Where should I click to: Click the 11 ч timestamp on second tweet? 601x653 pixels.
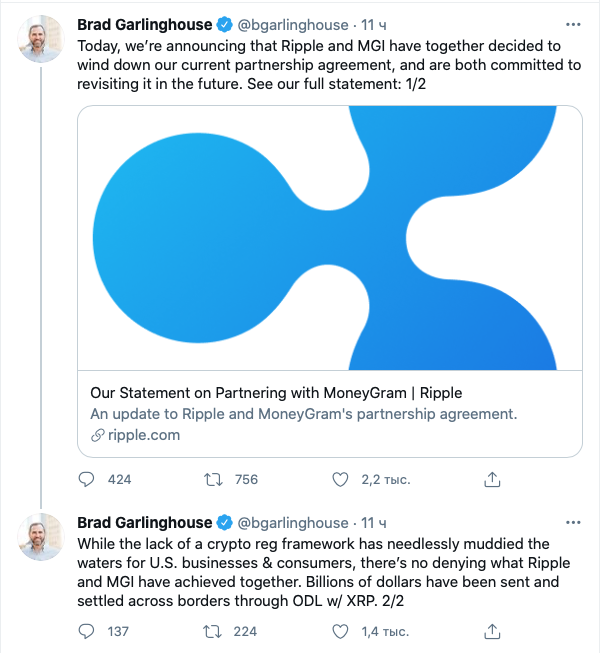tap(373, 523)
